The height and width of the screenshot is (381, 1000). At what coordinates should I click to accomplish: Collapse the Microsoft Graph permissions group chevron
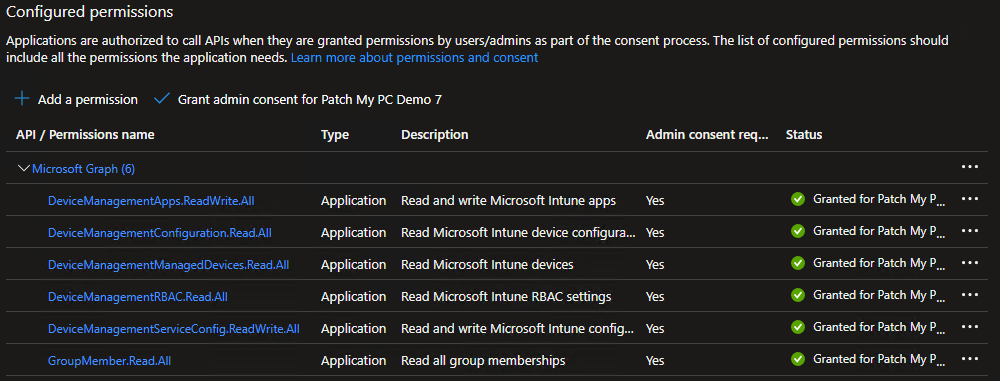click(24, 168)
